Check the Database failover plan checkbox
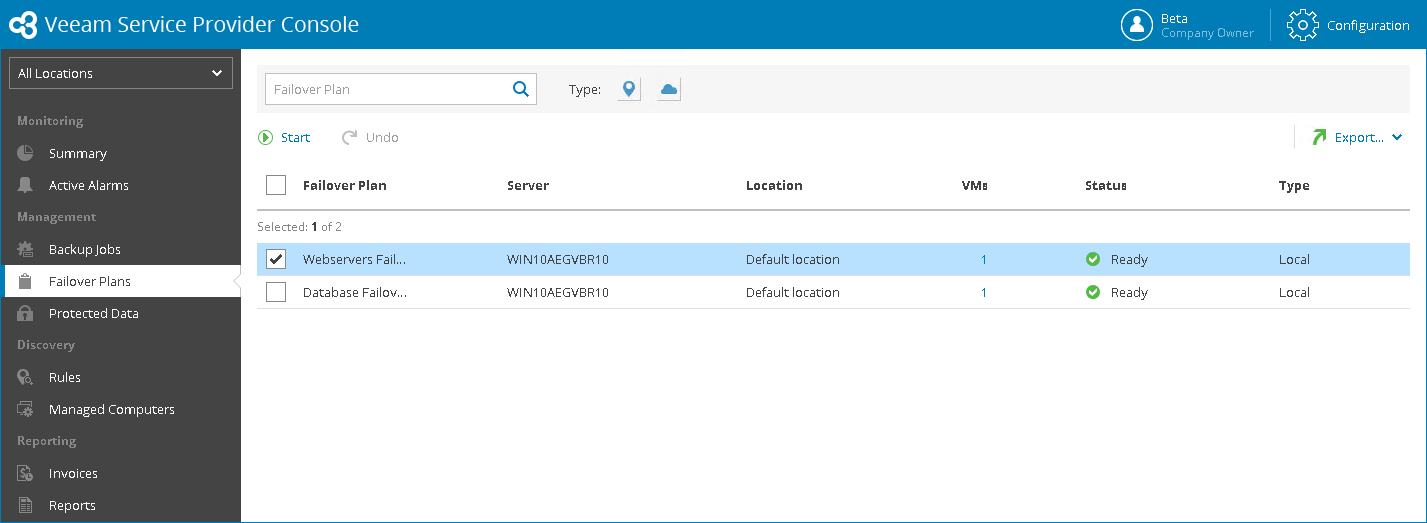The height and width of the screenshot is (523, 1427). pyautogui.click(x=276, y=292)
